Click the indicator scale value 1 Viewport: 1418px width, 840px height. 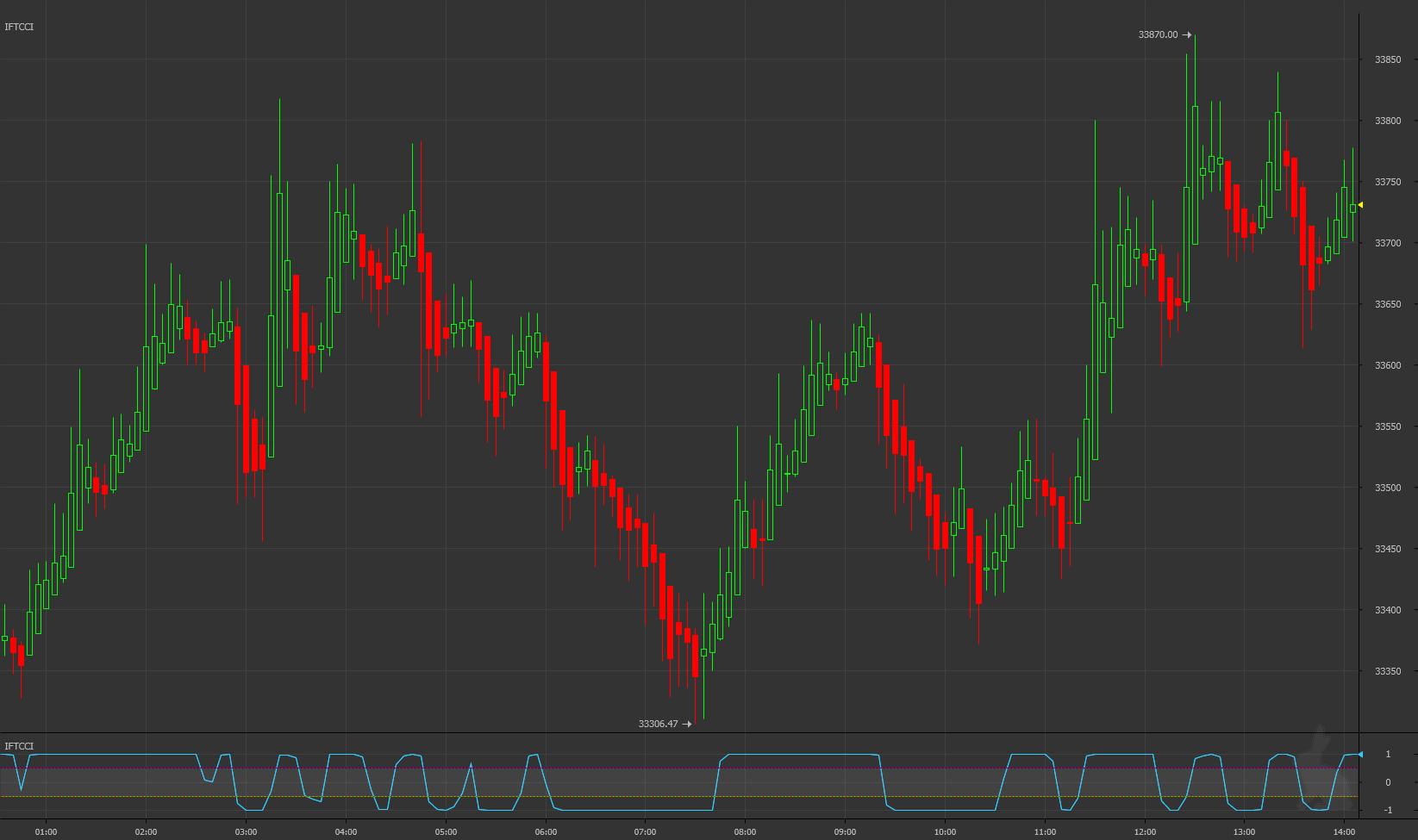(x=1388, y=755)
